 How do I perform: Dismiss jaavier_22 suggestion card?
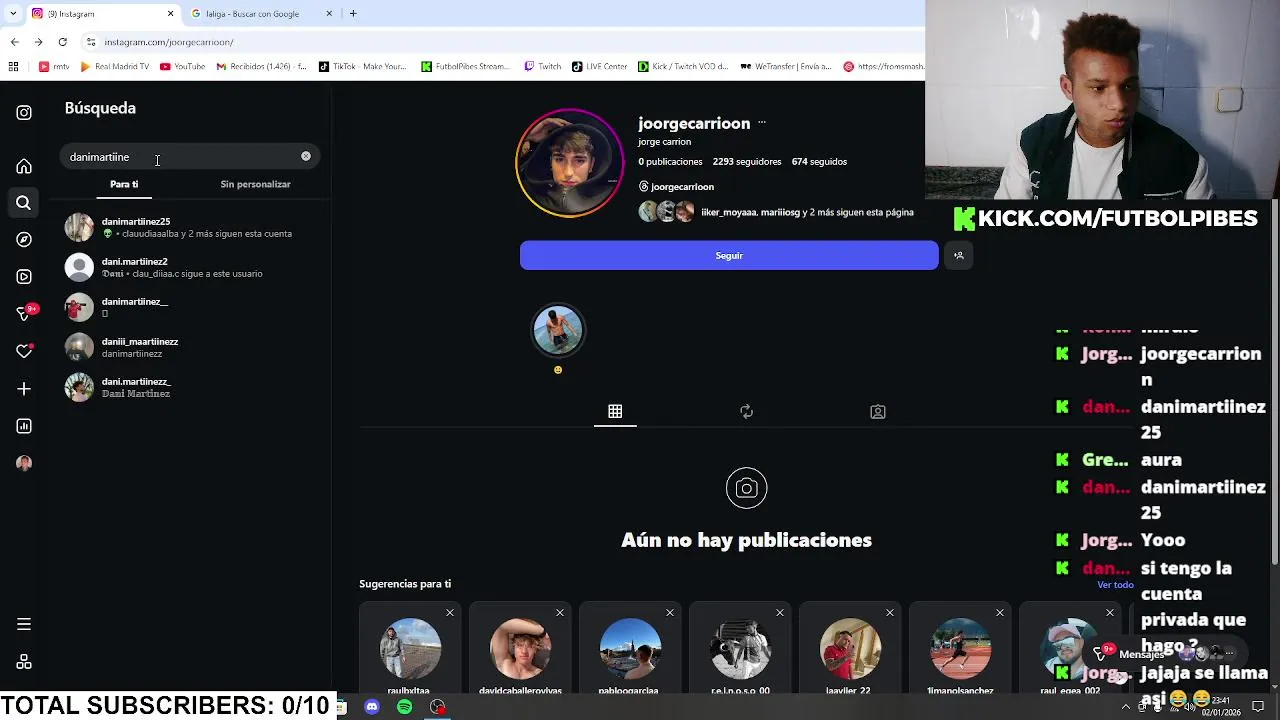[890, 612]
